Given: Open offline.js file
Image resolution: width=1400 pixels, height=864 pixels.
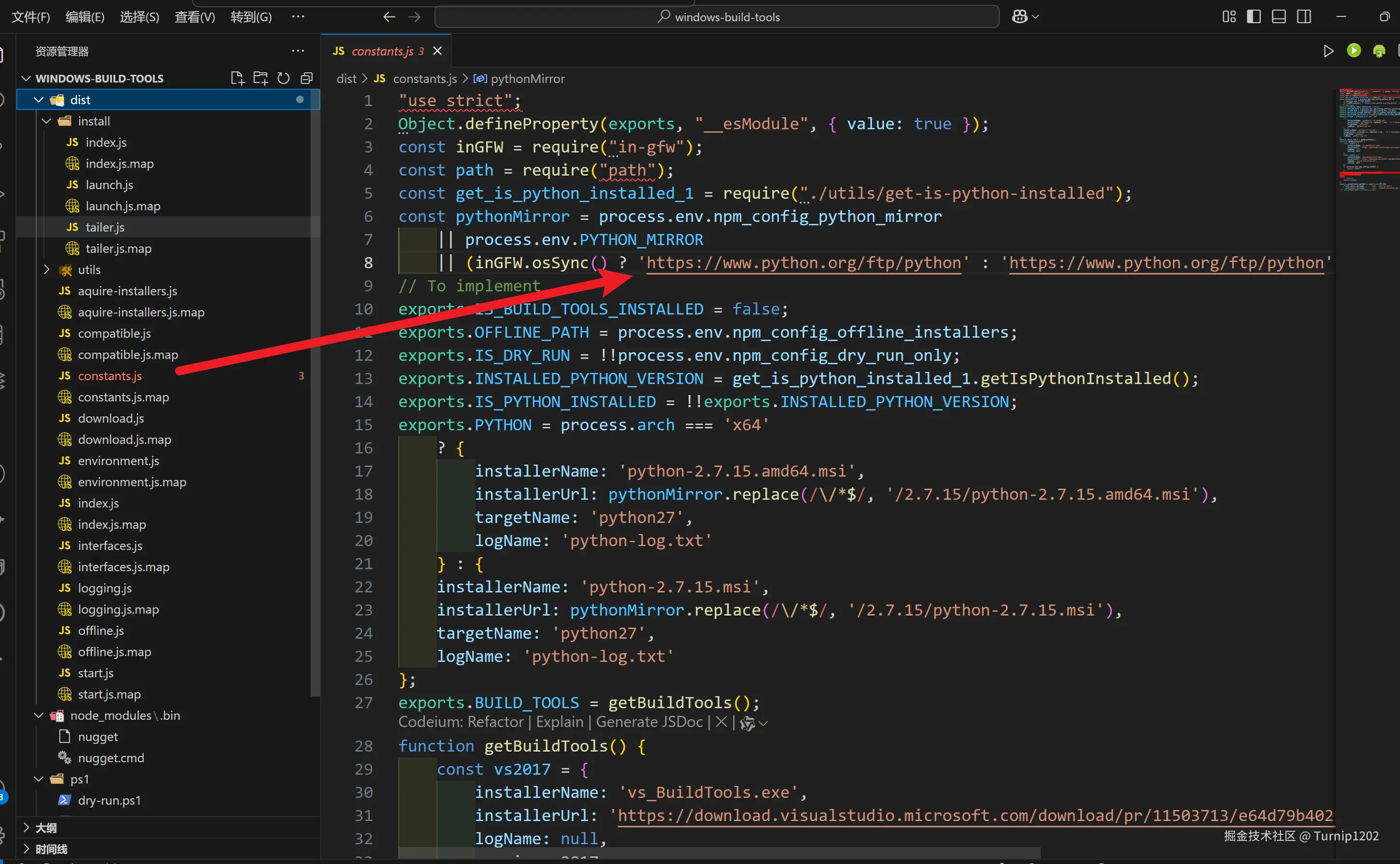Looking at the screenshot, I should pyautogui.click(x=100, y=631).
